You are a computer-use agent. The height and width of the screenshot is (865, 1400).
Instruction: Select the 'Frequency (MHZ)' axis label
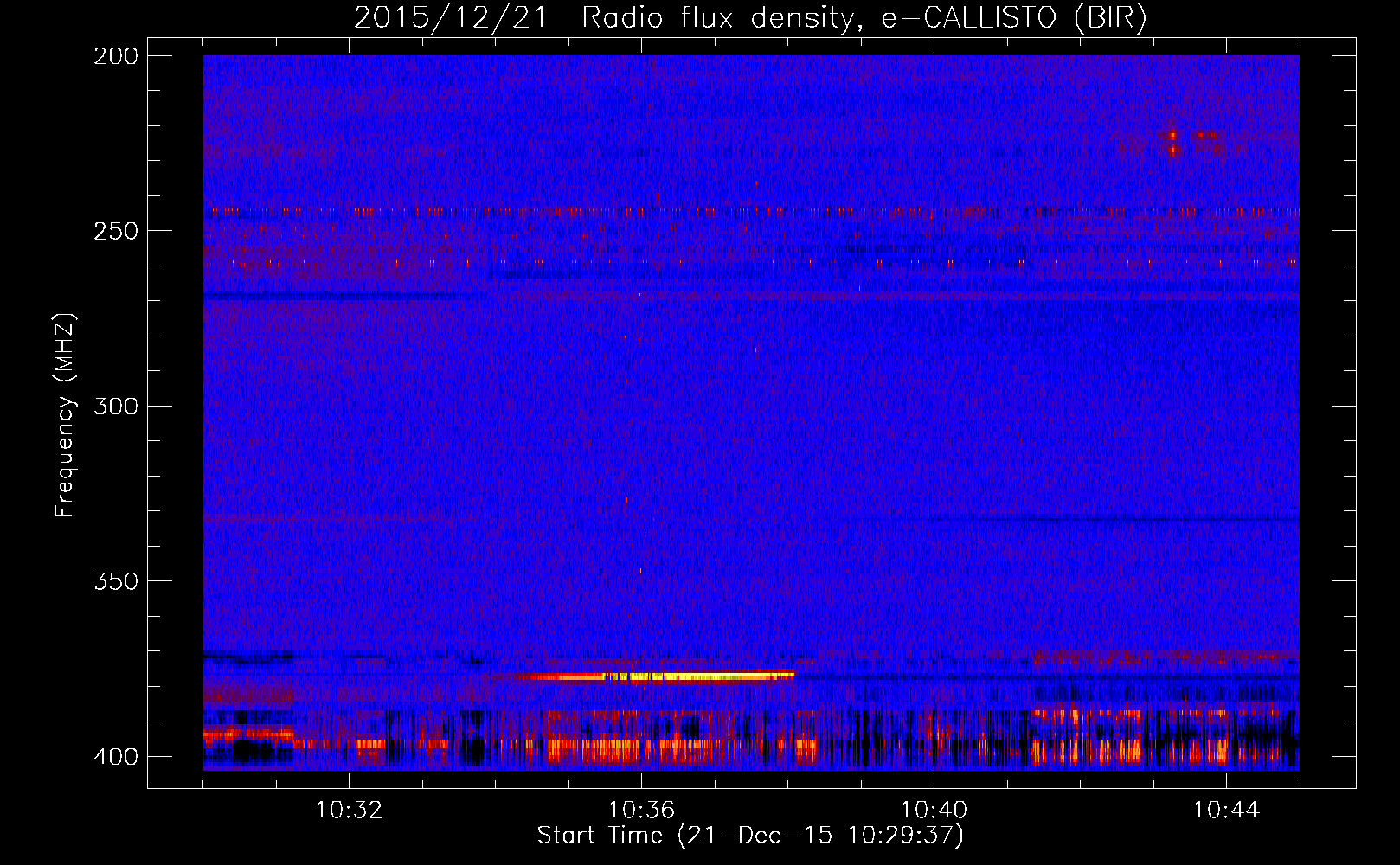click(x=65, y=414)
